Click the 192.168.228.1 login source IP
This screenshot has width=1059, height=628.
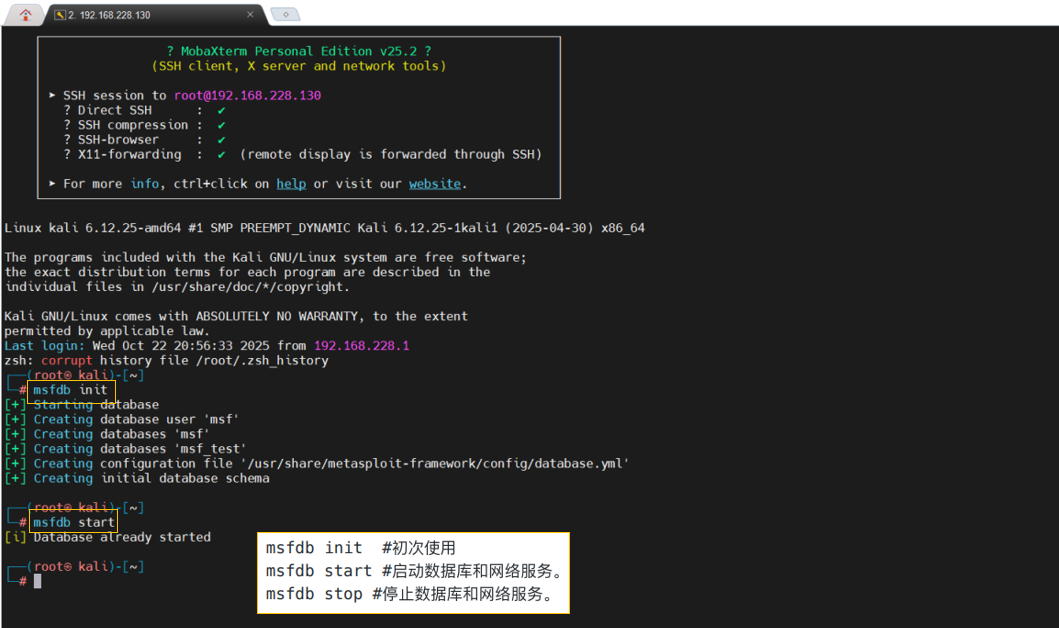361,346
